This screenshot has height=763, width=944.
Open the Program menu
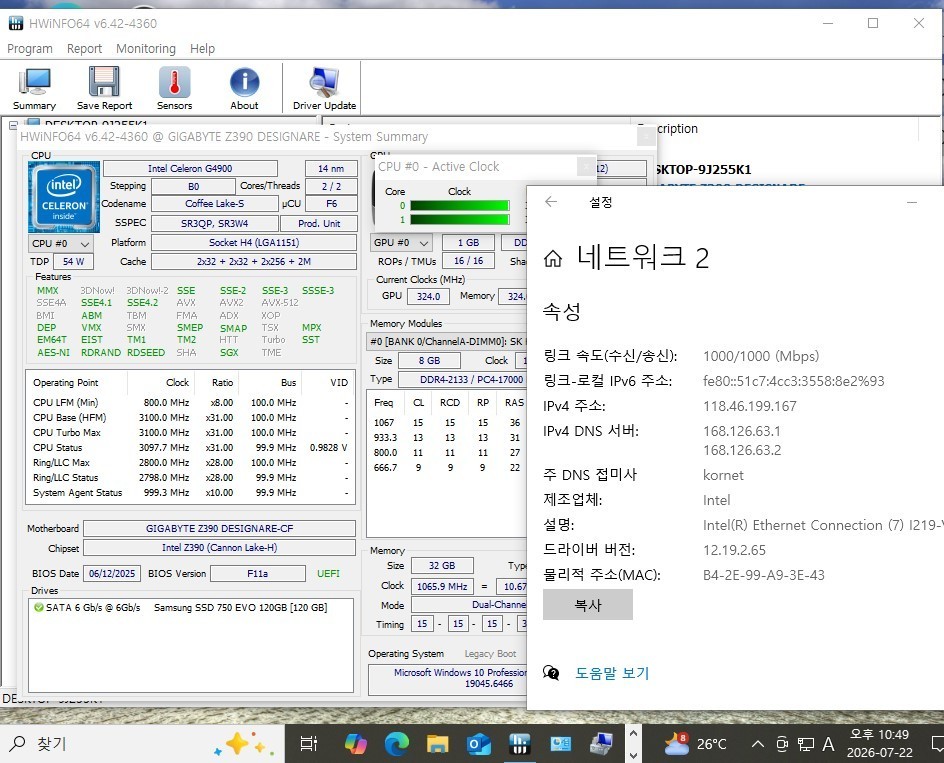[x=30, y=49]
